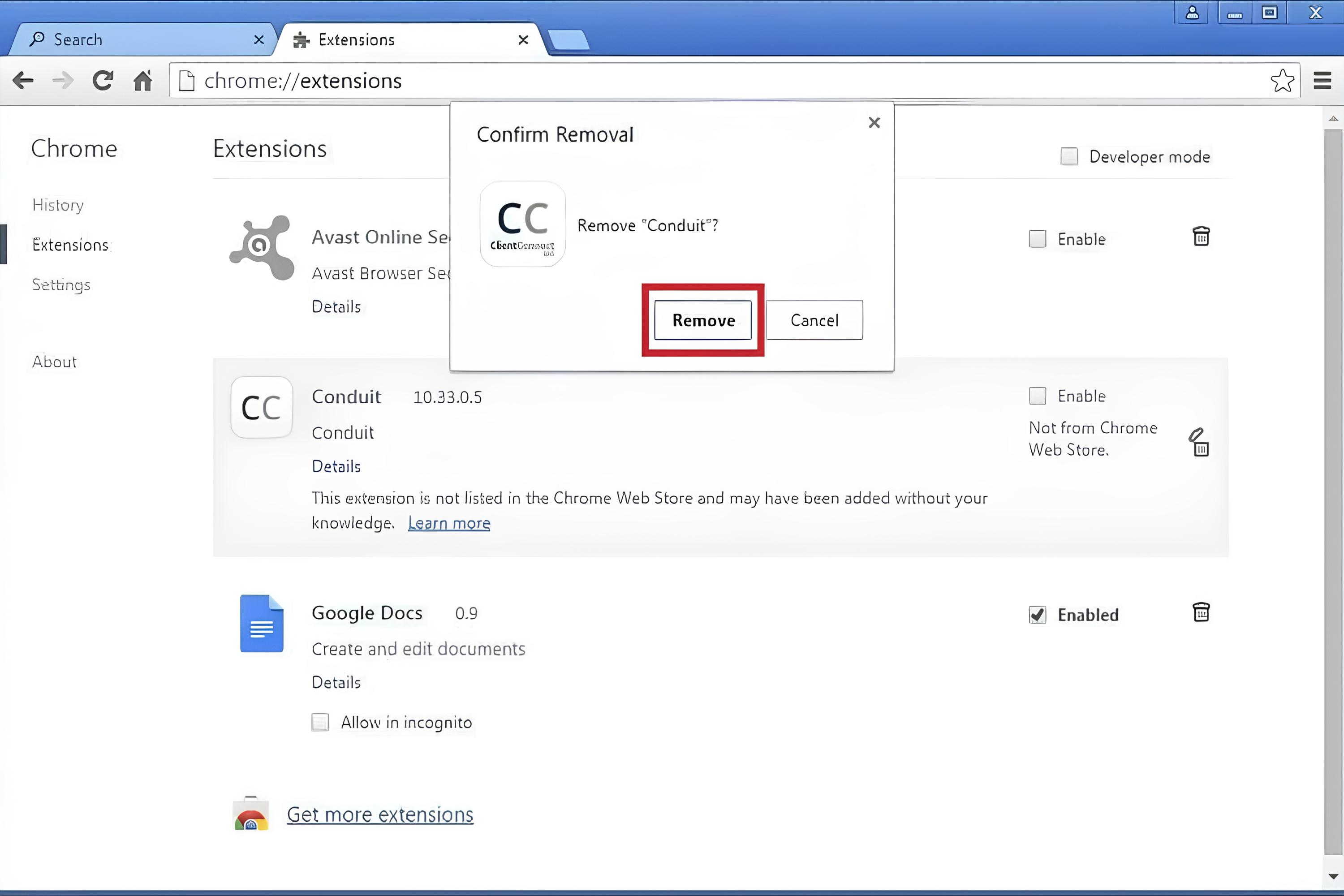This screenshot has height=896, width=1344.
Task: Open the Learn more link
Action: (x=449, y=523)
